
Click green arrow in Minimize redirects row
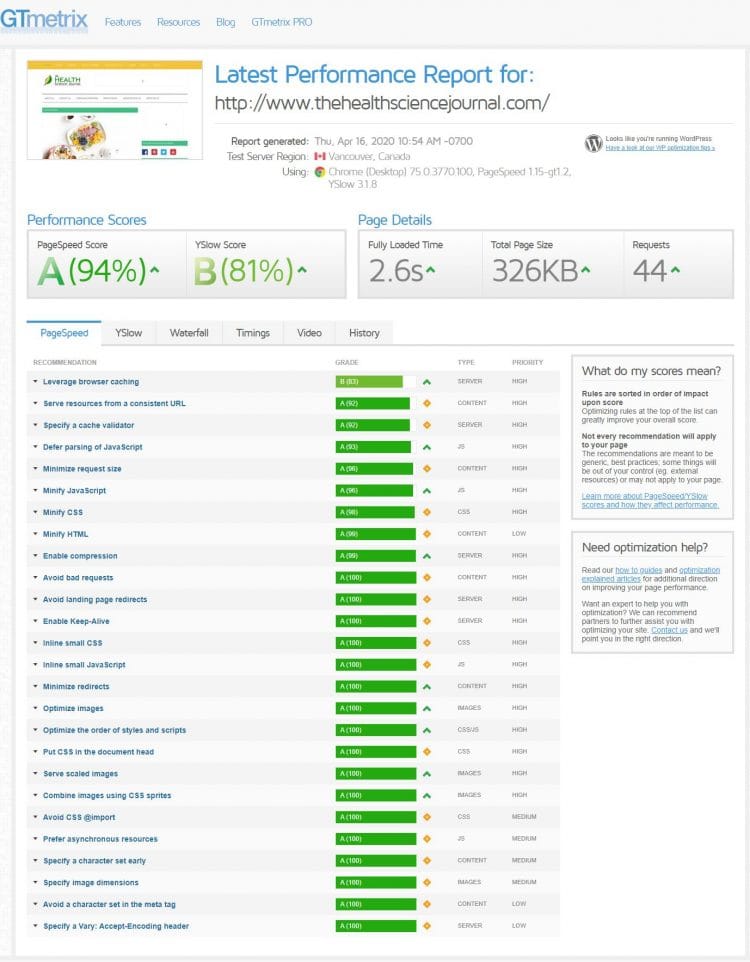427,687
